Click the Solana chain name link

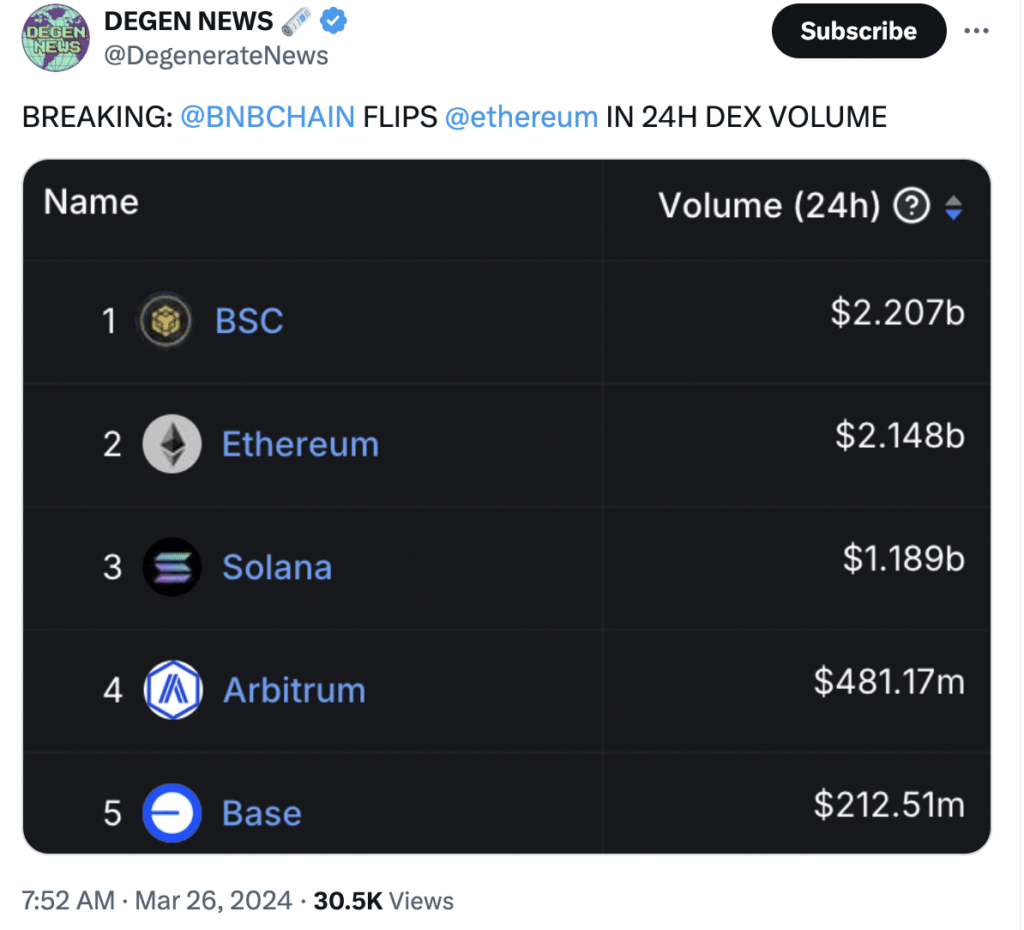277,567
